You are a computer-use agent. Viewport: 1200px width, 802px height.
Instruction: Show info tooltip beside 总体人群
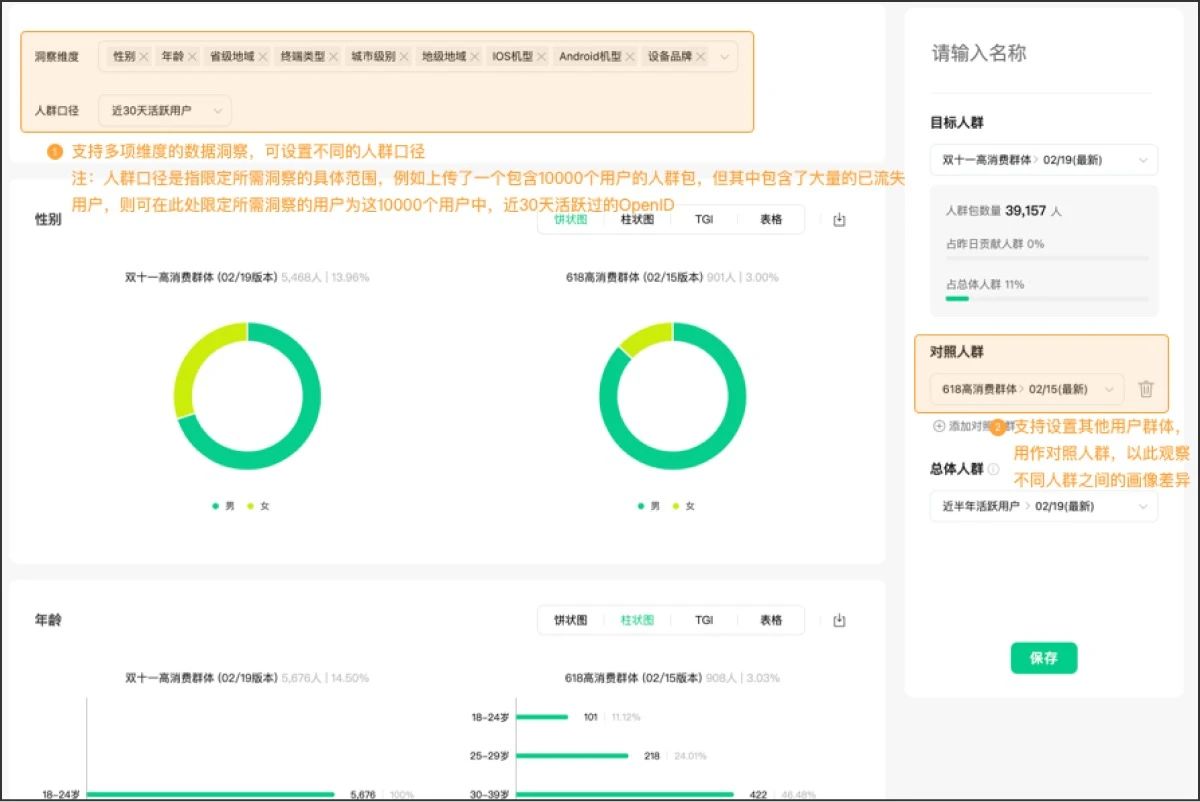993,468
